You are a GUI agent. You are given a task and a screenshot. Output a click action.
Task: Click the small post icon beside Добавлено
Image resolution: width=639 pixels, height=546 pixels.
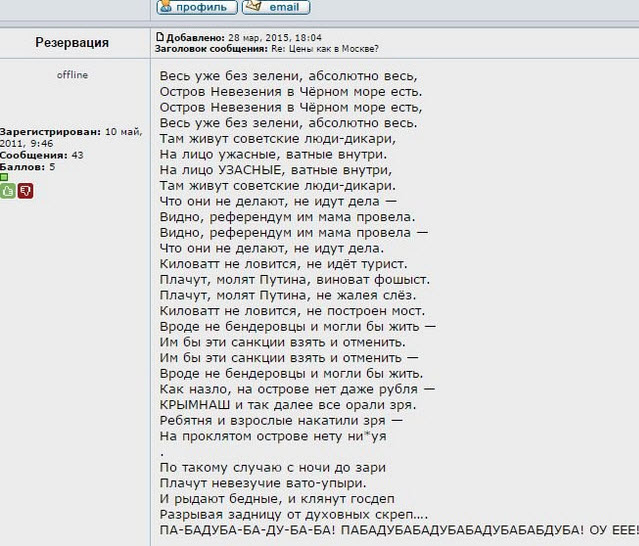click(158, 36)
